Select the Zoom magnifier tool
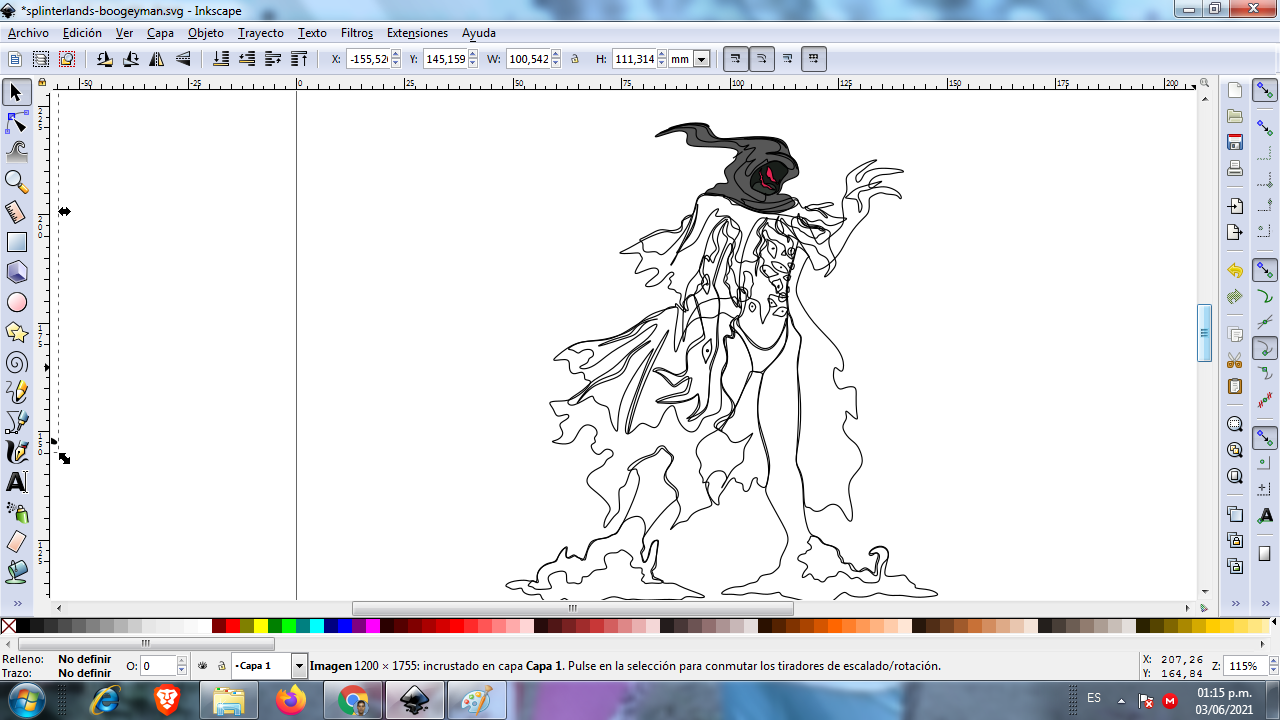This screenshot has width=1280, height=720. click(x=16, y=182)
